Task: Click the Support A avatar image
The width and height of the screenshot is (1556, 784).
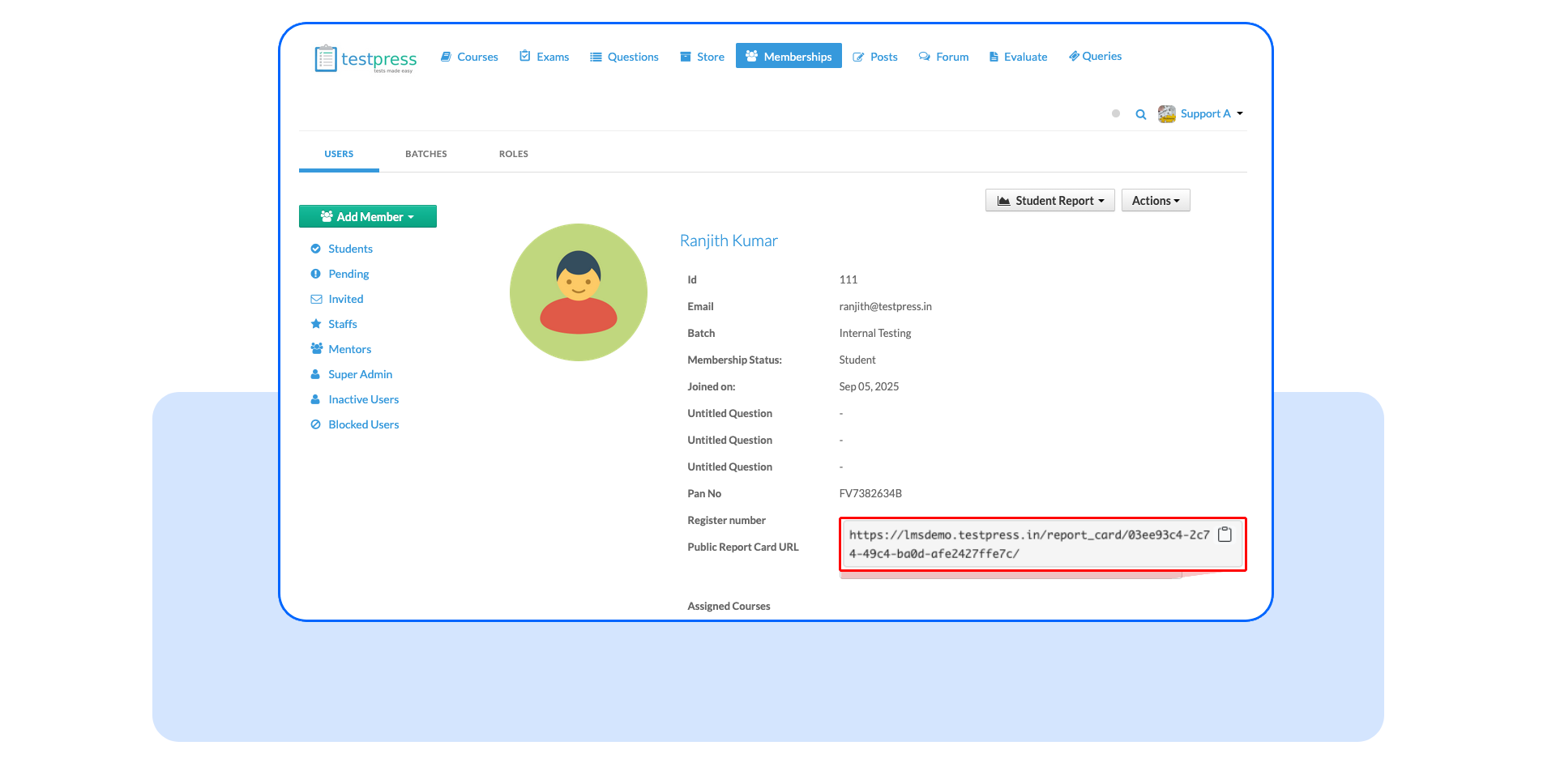Action: pos(1166,114)
